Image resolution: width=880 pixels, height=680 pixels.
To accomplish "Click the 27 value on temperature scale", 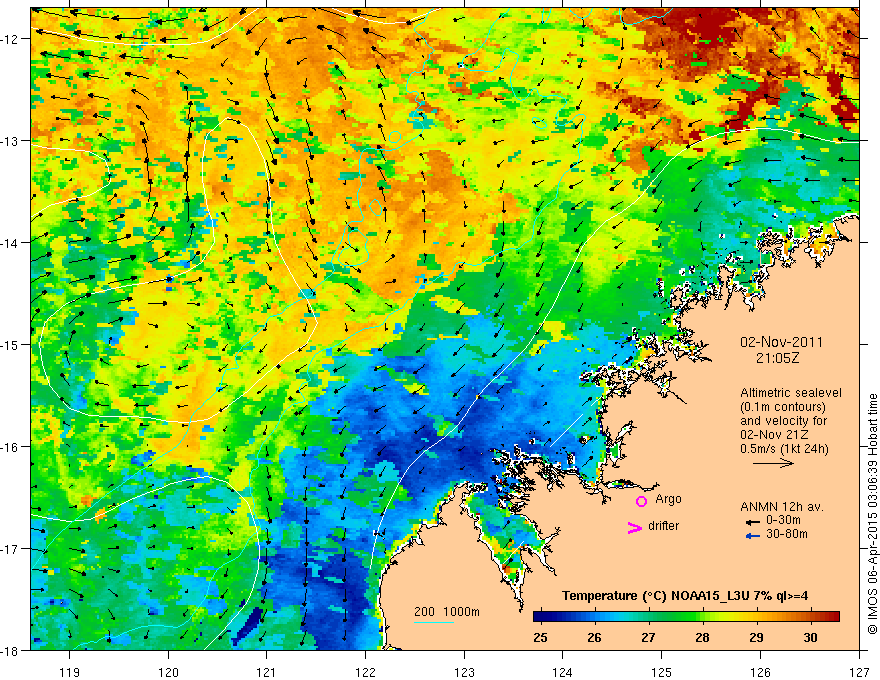I will (x=648, y=637).
